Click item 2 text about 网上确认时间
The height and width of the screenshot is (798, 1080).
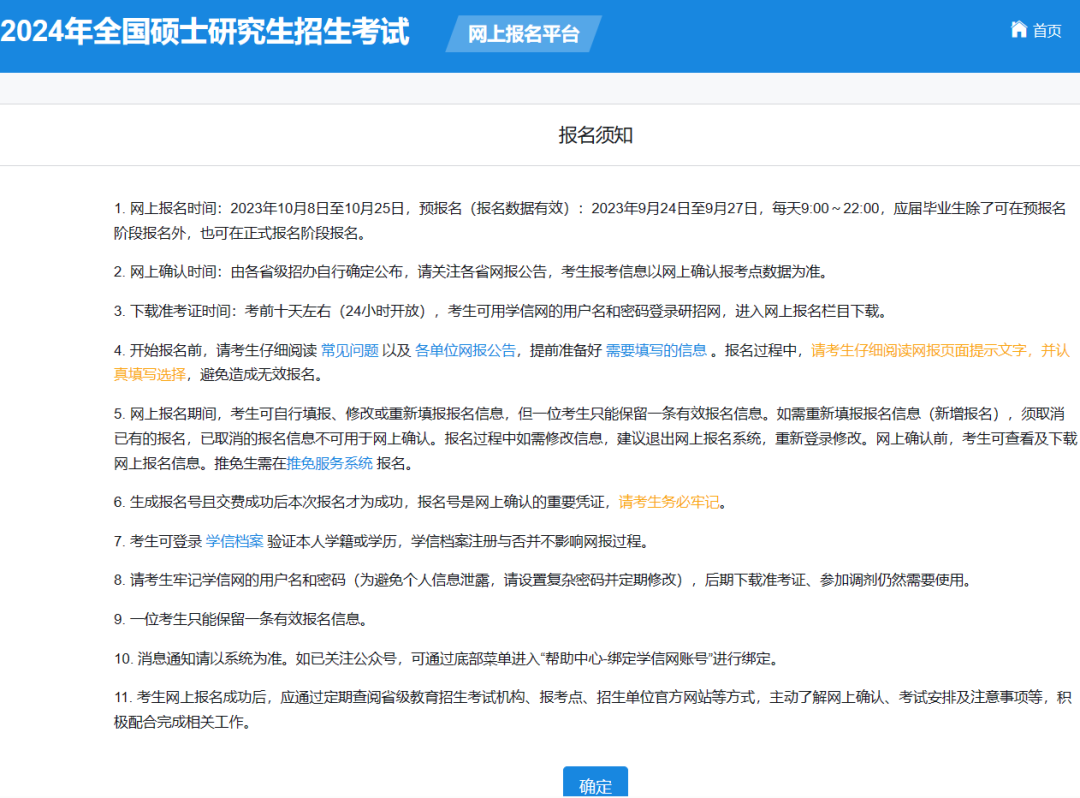point(470,272)
